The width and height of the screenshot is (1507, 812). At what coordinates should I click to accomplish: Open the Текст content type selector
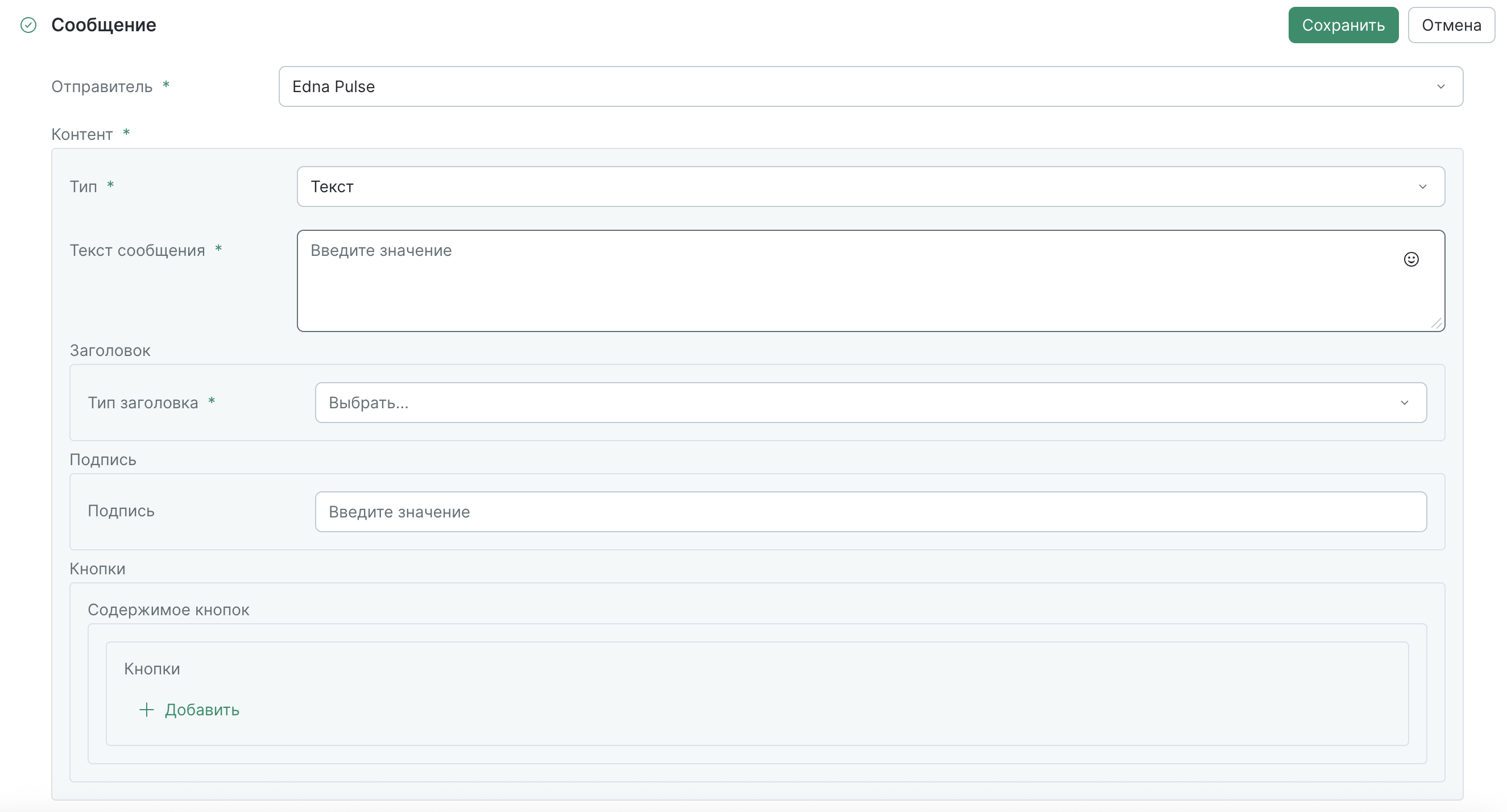point(819,187)
